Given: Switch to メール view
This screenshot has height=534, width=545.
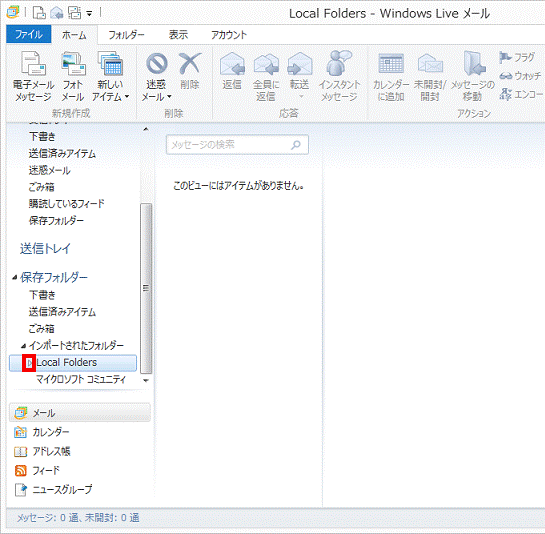Looking at the screenshot, I should pyautogui.click(x=80, y=413).
